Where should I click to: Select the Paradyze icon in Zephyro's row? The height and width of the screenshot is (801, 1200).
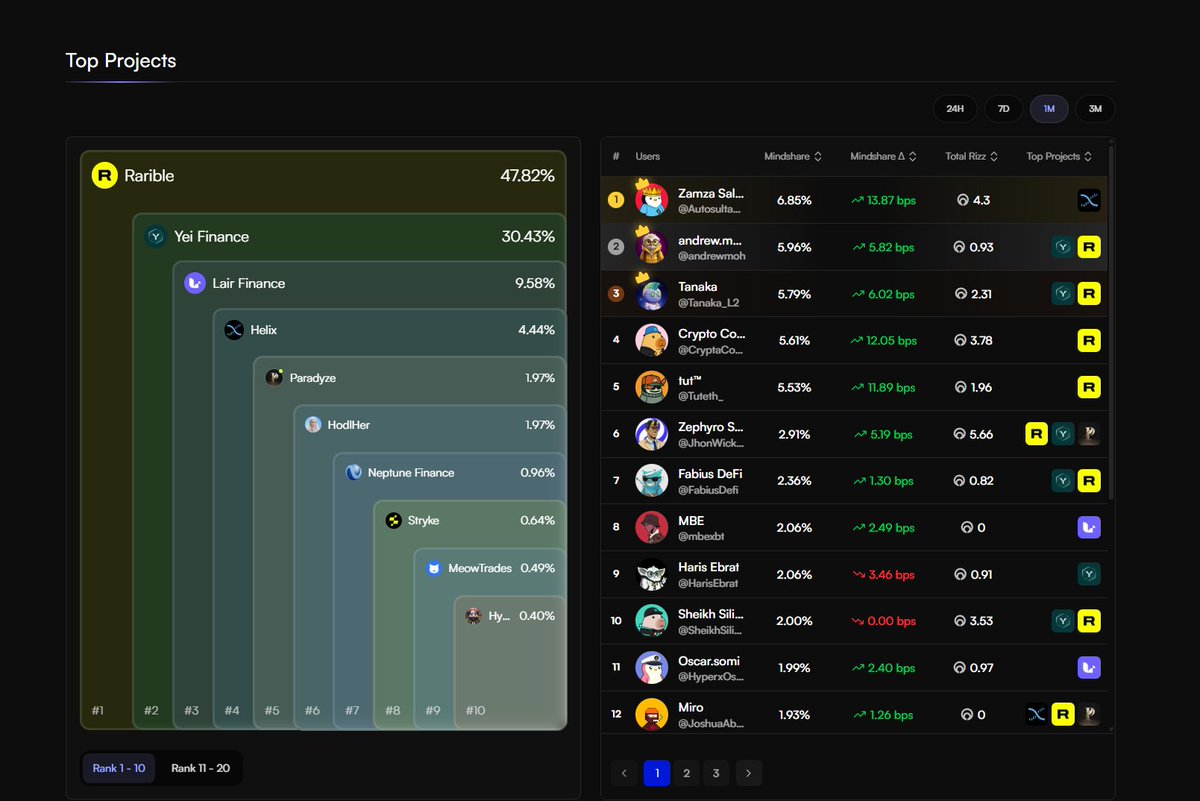point(1089,434)
